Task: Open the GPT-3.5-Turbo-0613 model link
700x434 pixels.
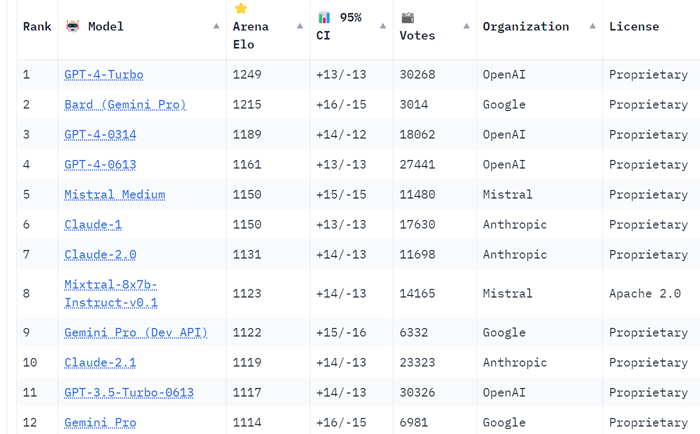Action: pyautogui.click(x=128, y=392)
